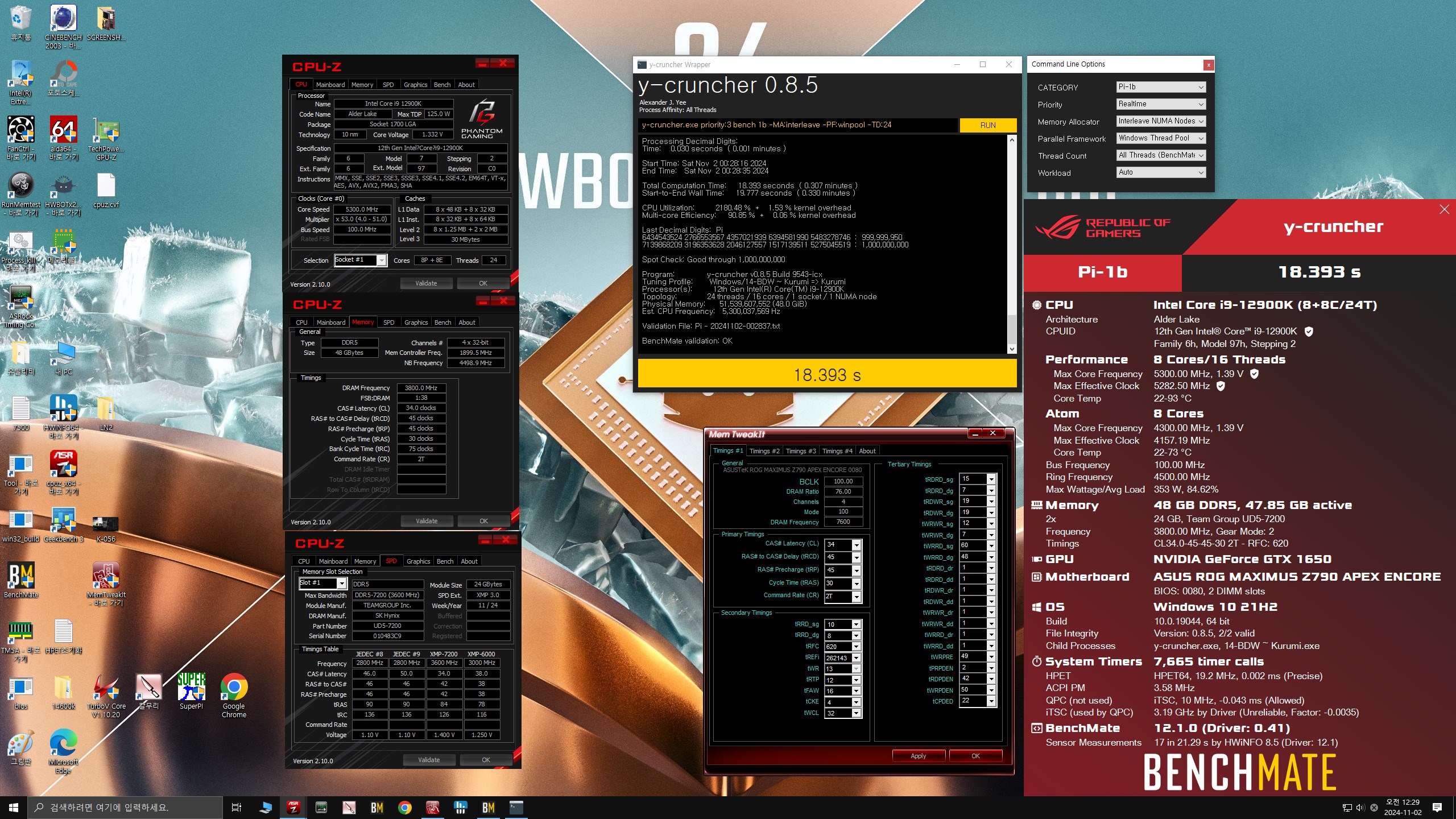Open the cpuz.cvf file icon
This screenshot has height=819, width=1456.
coord(106,191)
